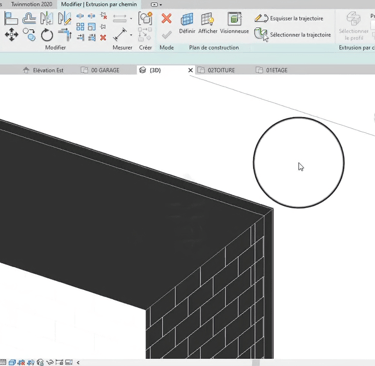Select the Split Element tool

(80, 16)
